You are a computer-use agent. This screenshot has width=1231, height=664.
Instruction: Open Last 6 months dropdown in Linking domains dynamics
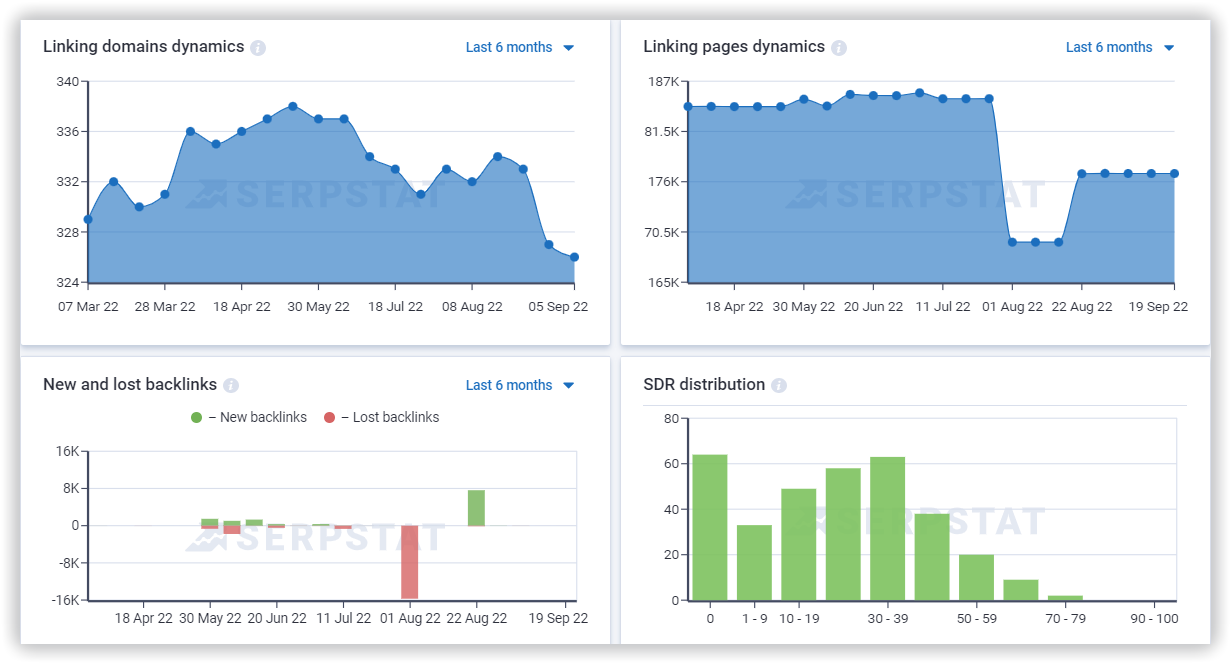tap(519, 47)
